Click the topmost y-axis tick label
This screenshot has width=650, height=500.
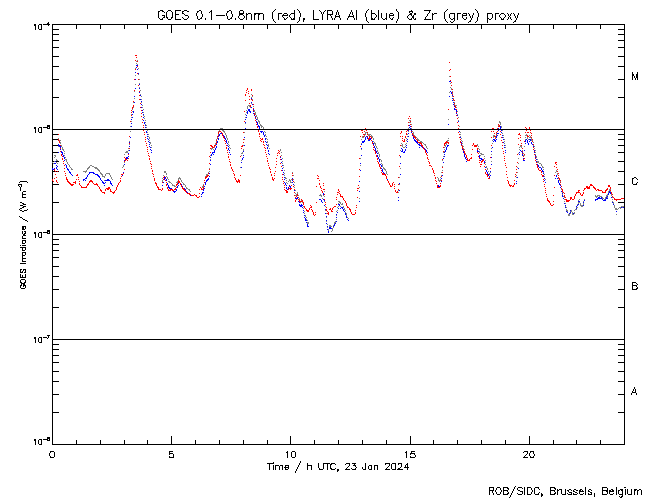tap(40, 25)
